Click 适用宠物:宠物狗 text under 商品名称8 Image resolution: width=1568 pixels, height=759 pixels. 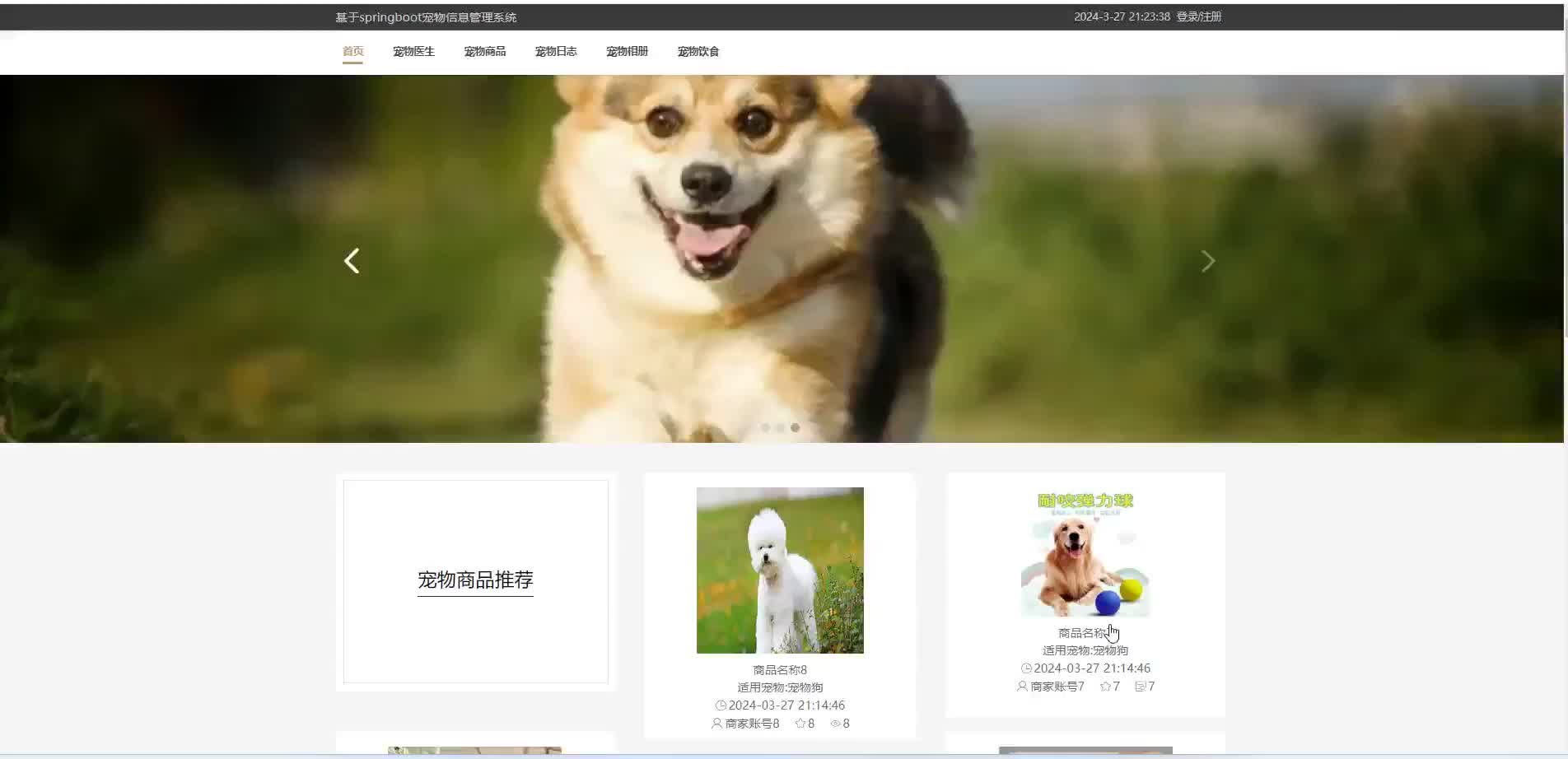780,687
